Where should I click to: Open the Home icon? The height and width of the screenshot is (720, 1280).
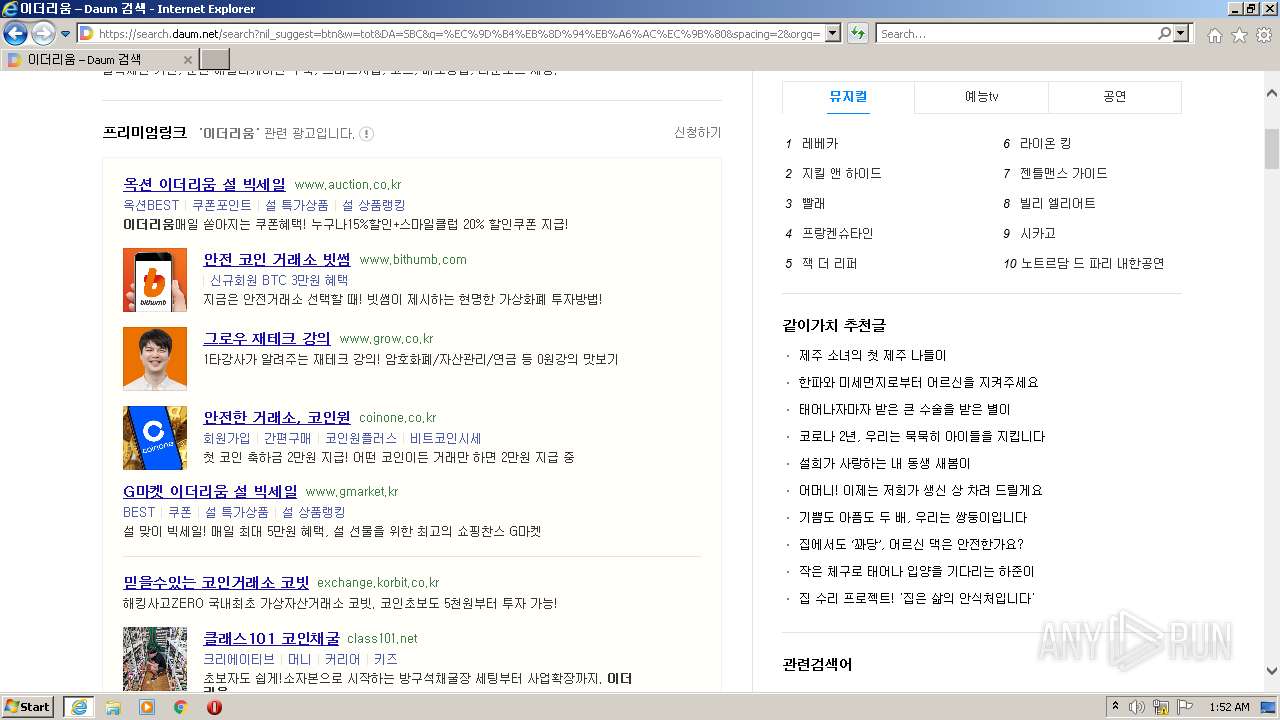tap(1214, 35)
